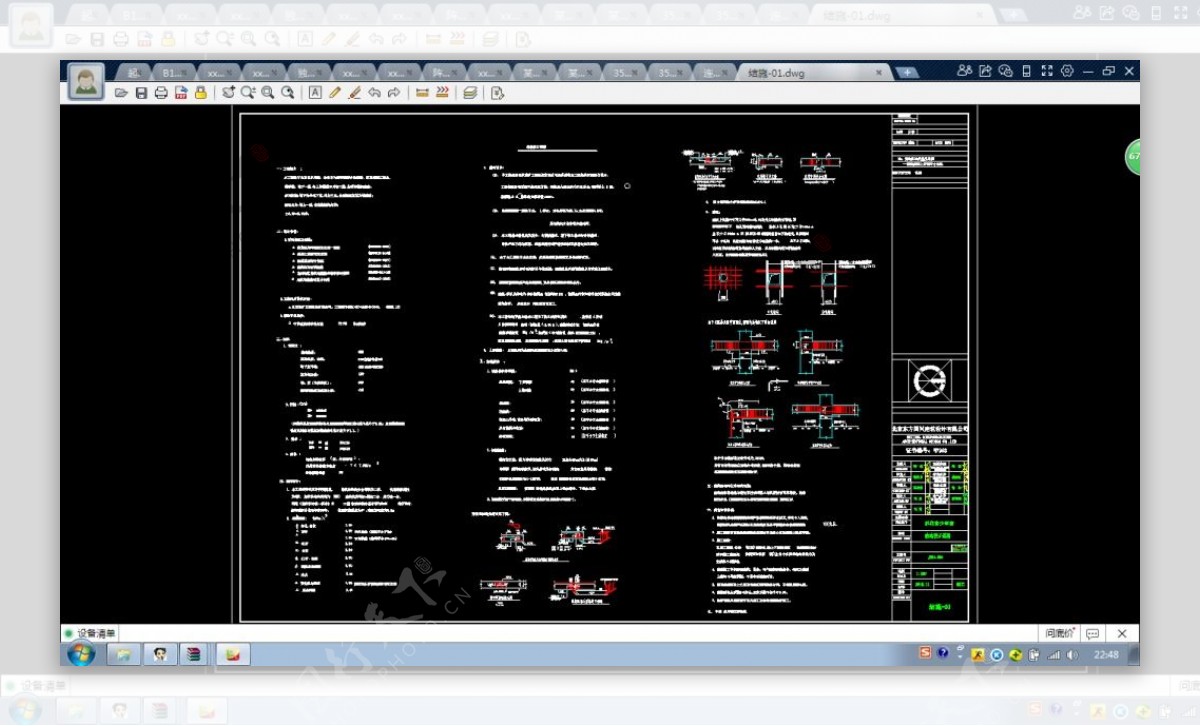Select the yellow ruler measure tool
The image size is (1200, 726).
(422, 93)
